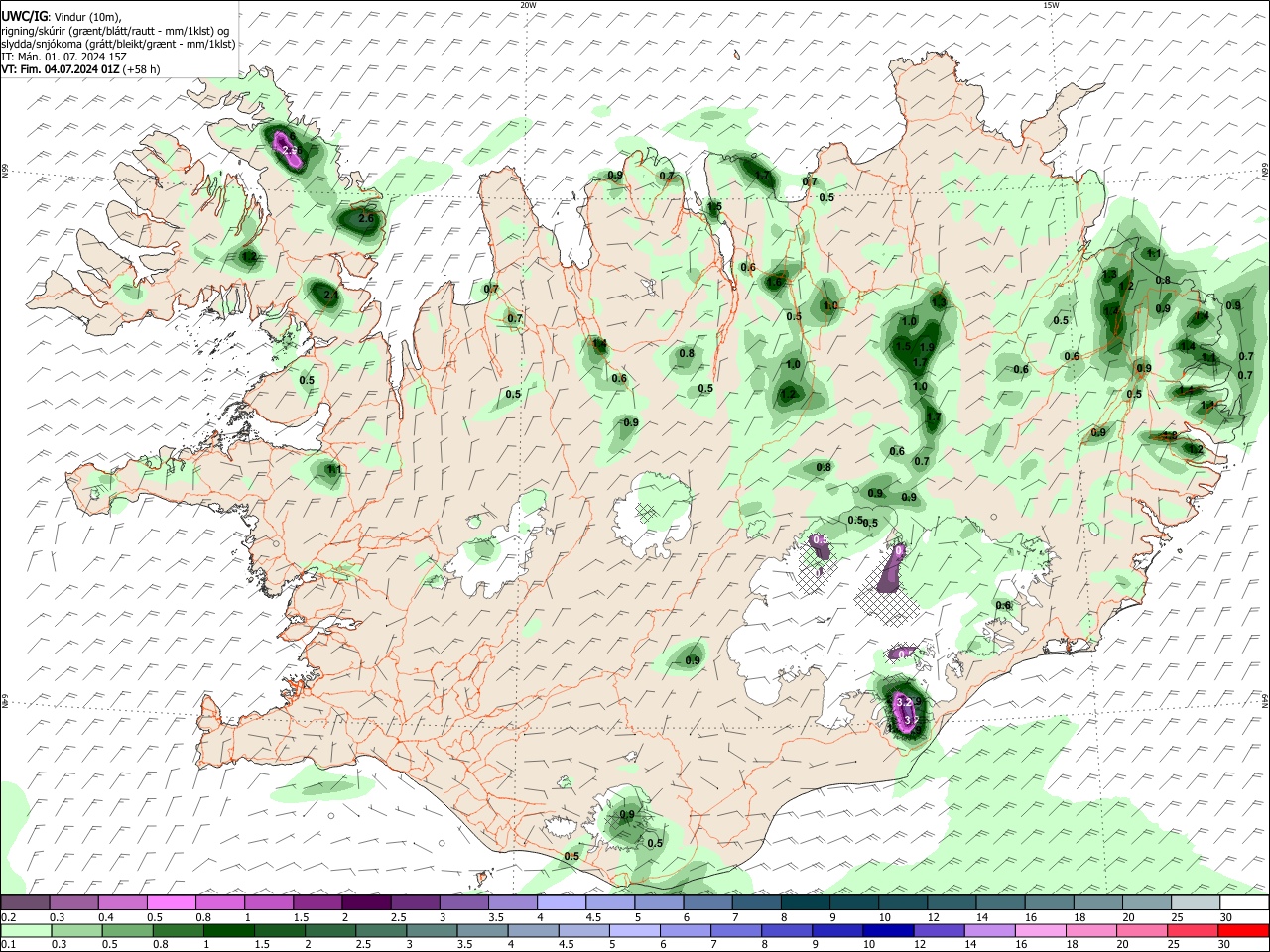Viewport: 1270px width, 952px height.
Task: Click bright red 30 swatch in rain legend
Action: (1244, 931)
